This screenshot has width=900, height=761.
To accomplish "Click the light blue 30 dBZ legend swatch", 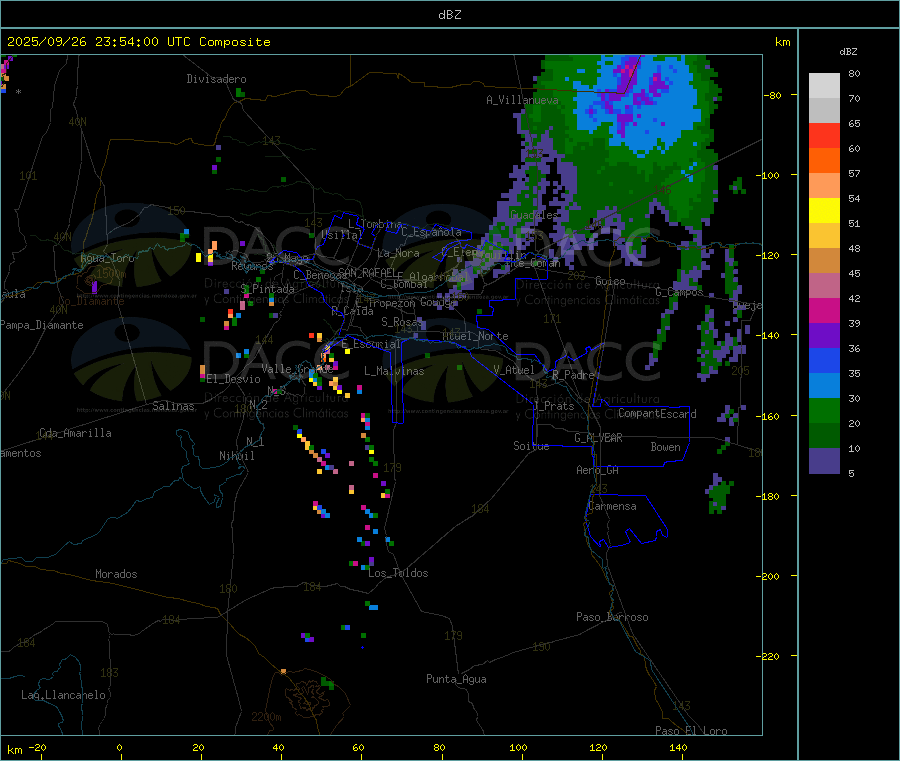I will pyautogui.click(x=824, y=386).
